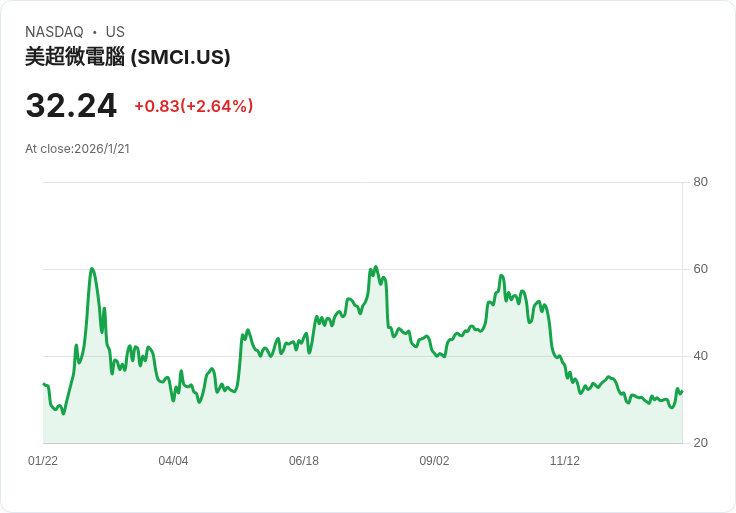Click the 06/18 date on the axis
The image size is (736, 513).
point(304,461)
